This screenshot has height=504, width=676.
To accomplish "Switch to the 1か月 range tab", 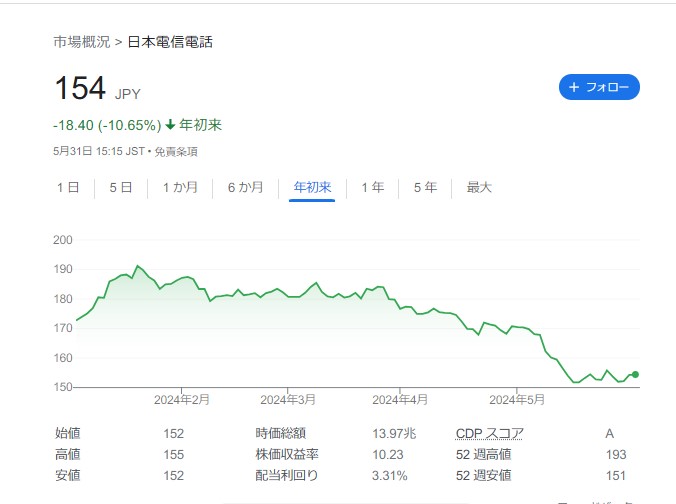I will [x=180, y=188].
